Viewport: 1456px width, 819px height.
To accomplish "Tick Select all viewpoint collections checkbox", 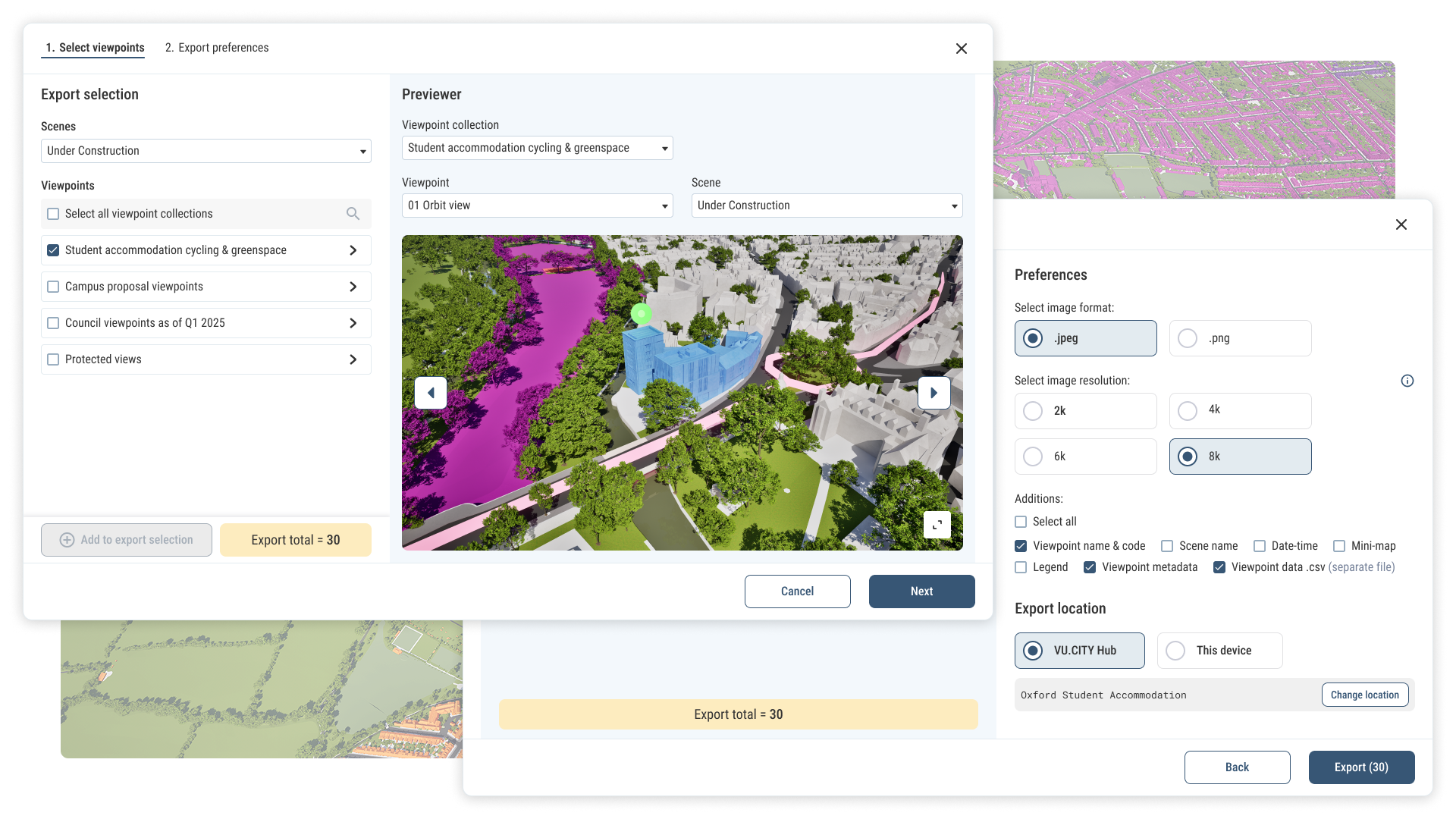I will point(53,214).
